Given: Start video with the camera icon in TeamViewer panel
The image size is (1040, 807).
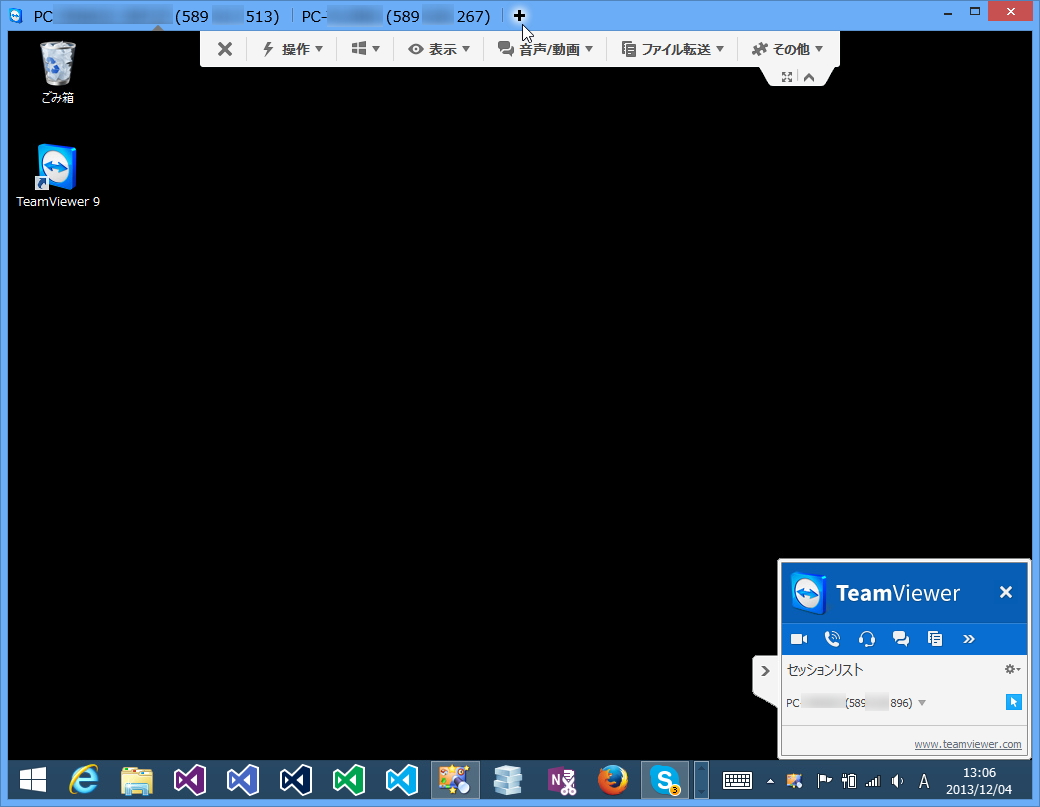Looking at the screenshot, I should point(799,639).
